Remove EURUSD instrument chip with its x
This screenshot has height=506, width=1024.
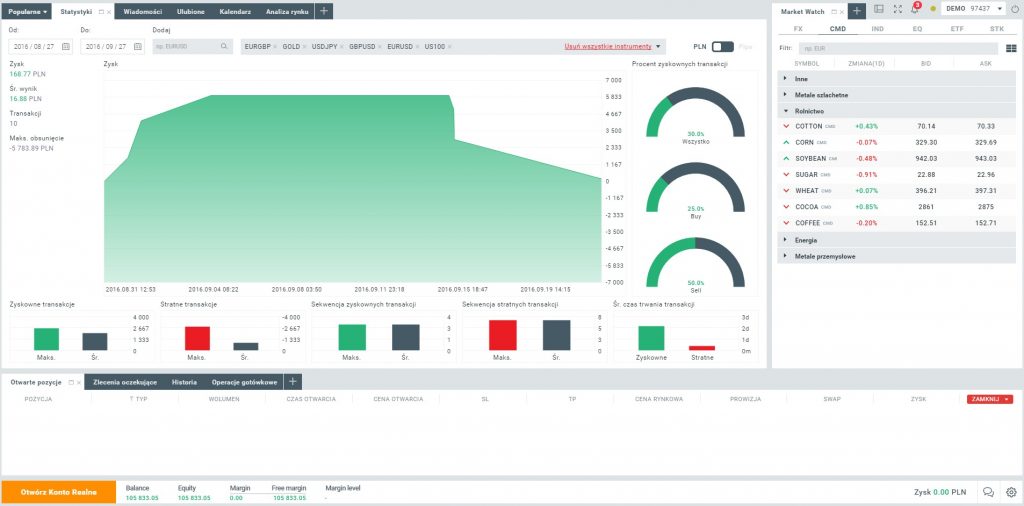point(418,47)
